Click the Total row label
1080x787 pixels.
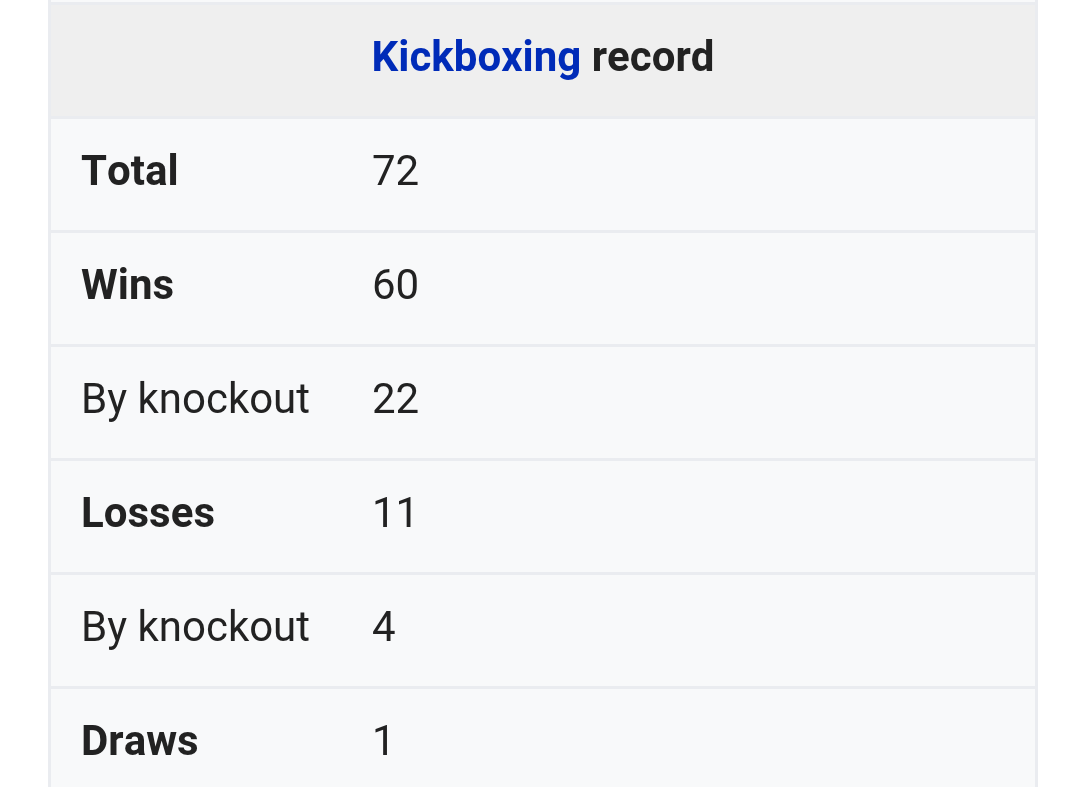130,171
